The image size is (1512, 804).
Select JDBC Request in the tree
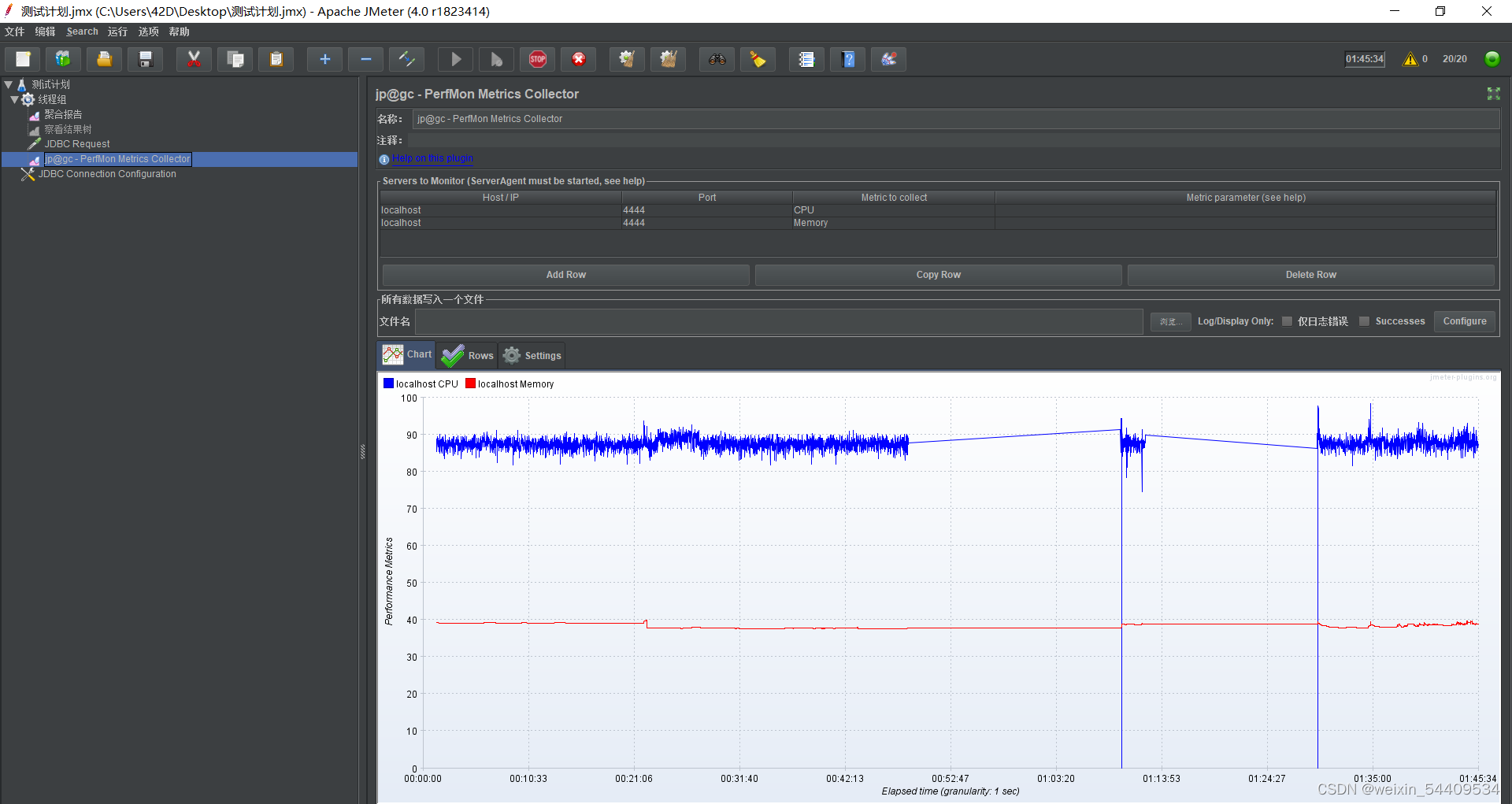coord(77,144)
